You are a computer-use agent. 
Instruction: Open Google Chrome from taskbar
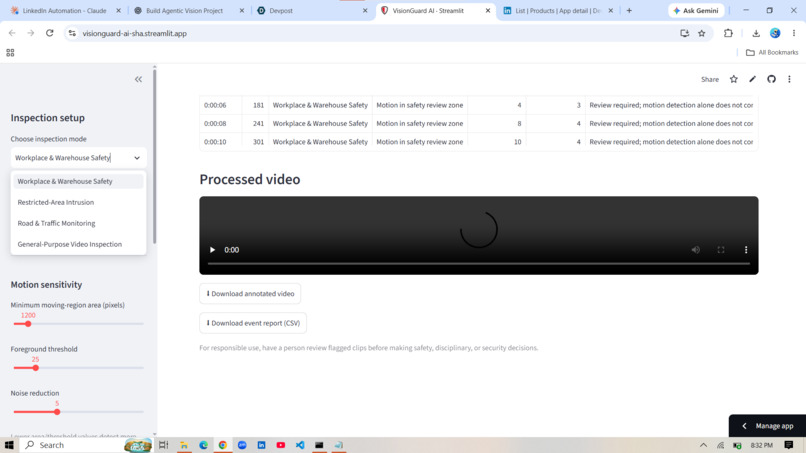pyautogui.click(x=223, y=445)
